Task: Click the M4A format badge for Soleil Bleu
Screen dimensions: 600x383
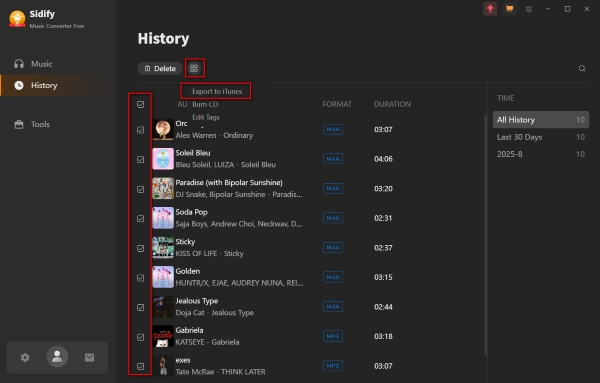Action: point(333,159)
